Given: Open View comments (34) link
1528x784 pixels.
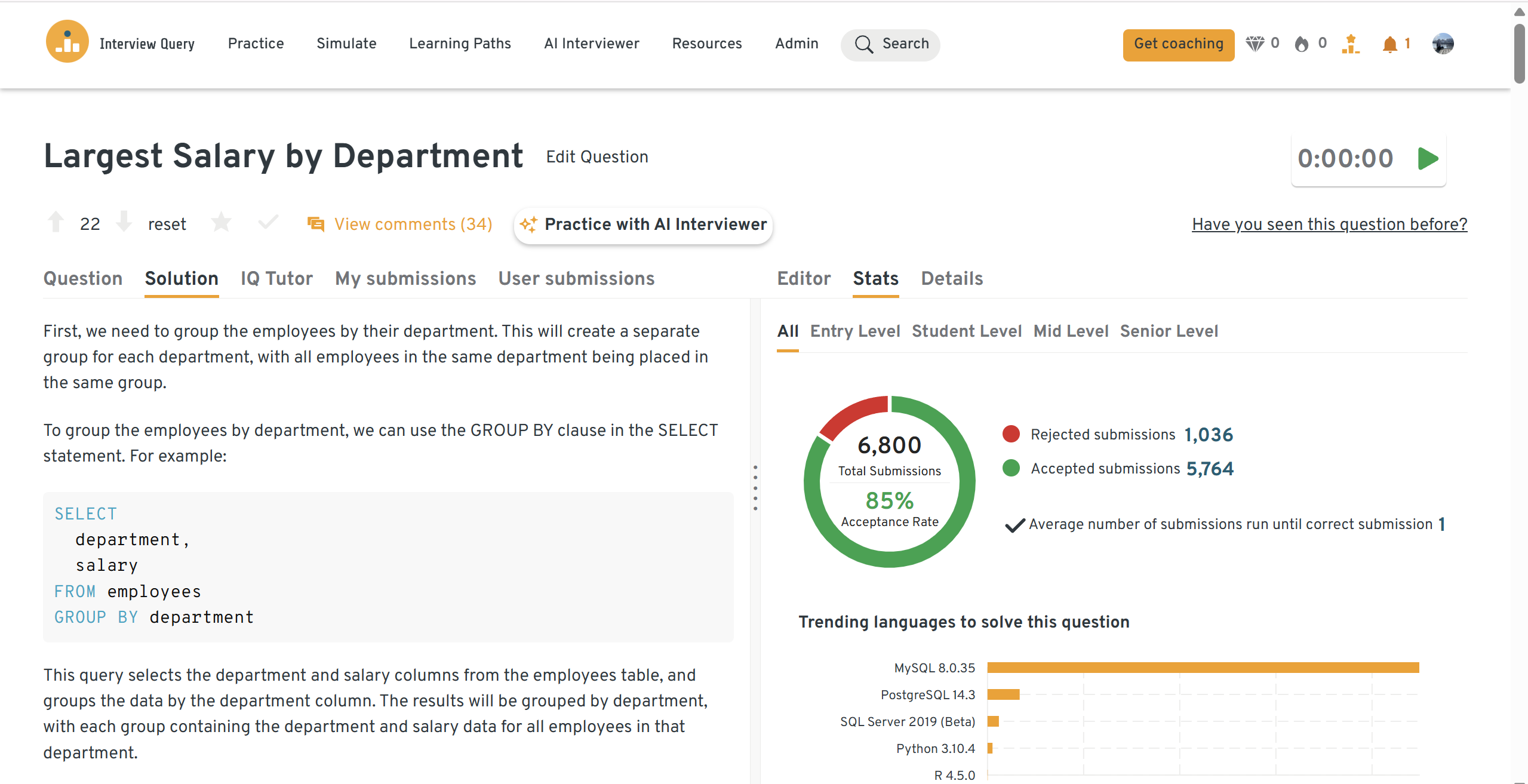Looking at the screenshot, I should tap(413, 224).
